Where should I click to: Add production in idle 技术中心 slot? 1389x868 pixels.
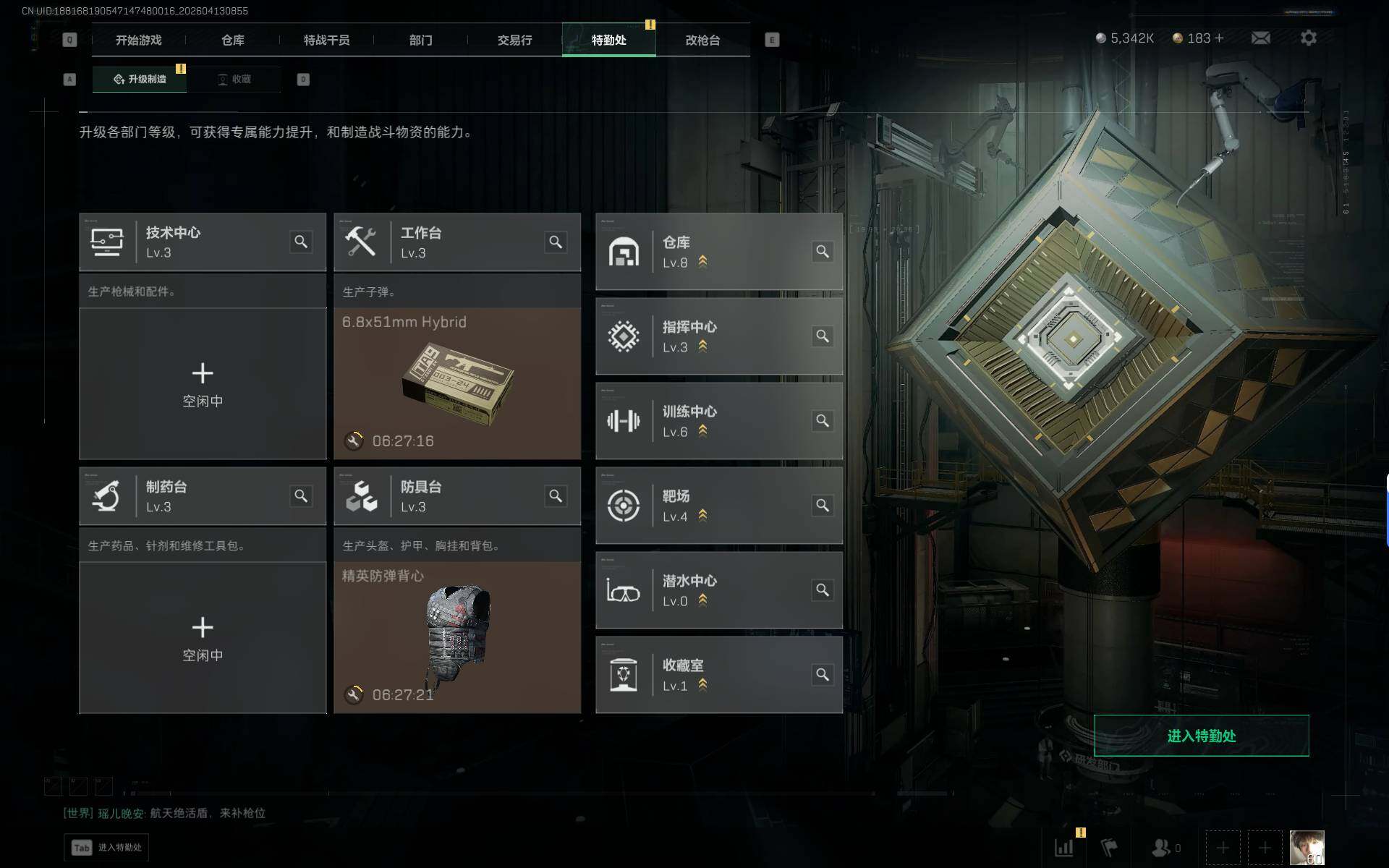203,383
